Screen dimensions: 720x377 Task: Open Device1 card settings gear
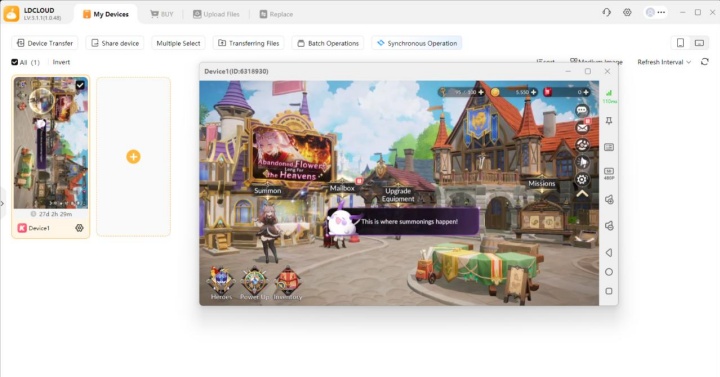click(x=79, y=228)
